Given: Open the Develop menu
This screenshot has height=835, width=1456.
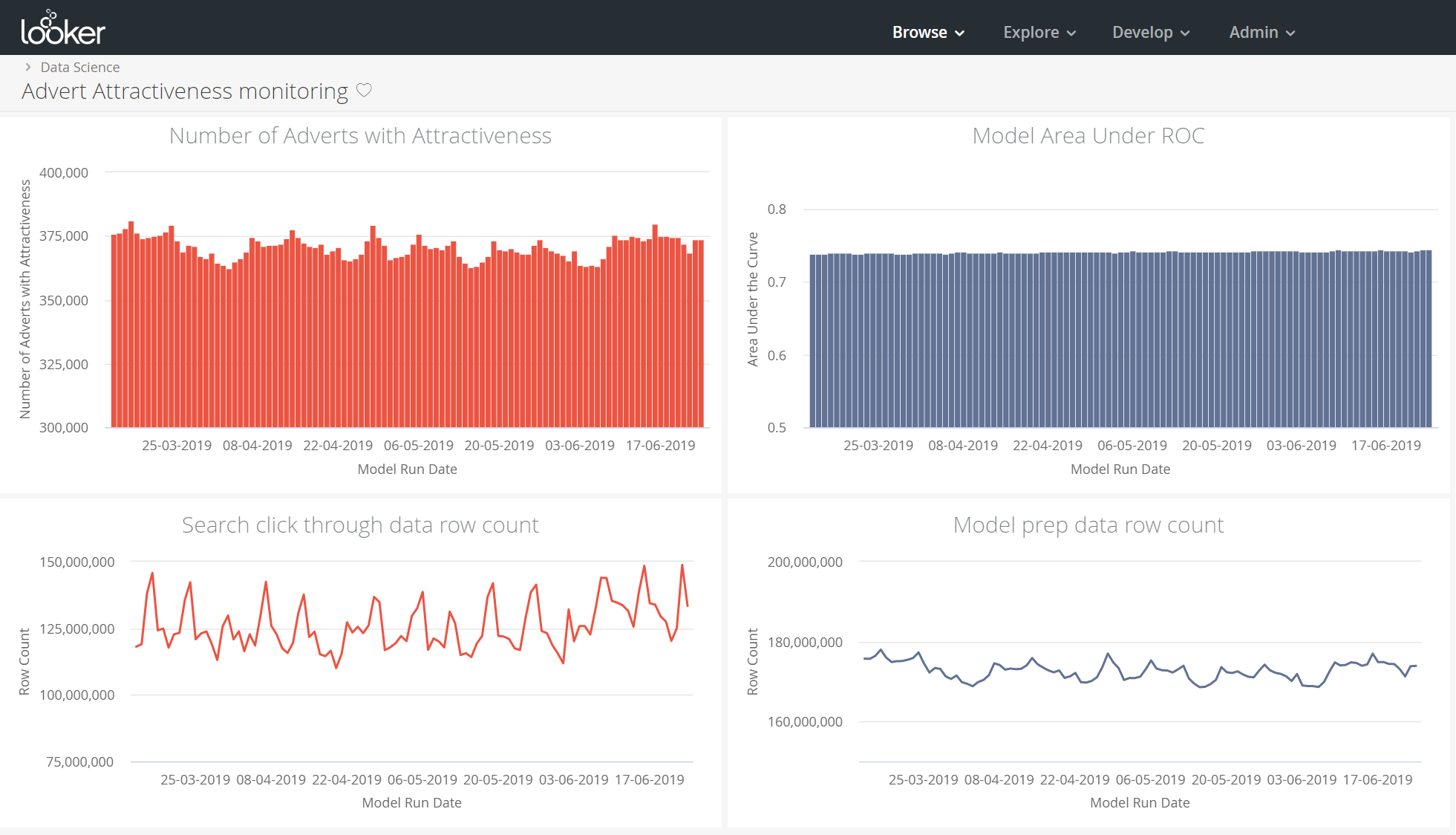Looking at the screenshot, I should click(x=1151, y=32).
